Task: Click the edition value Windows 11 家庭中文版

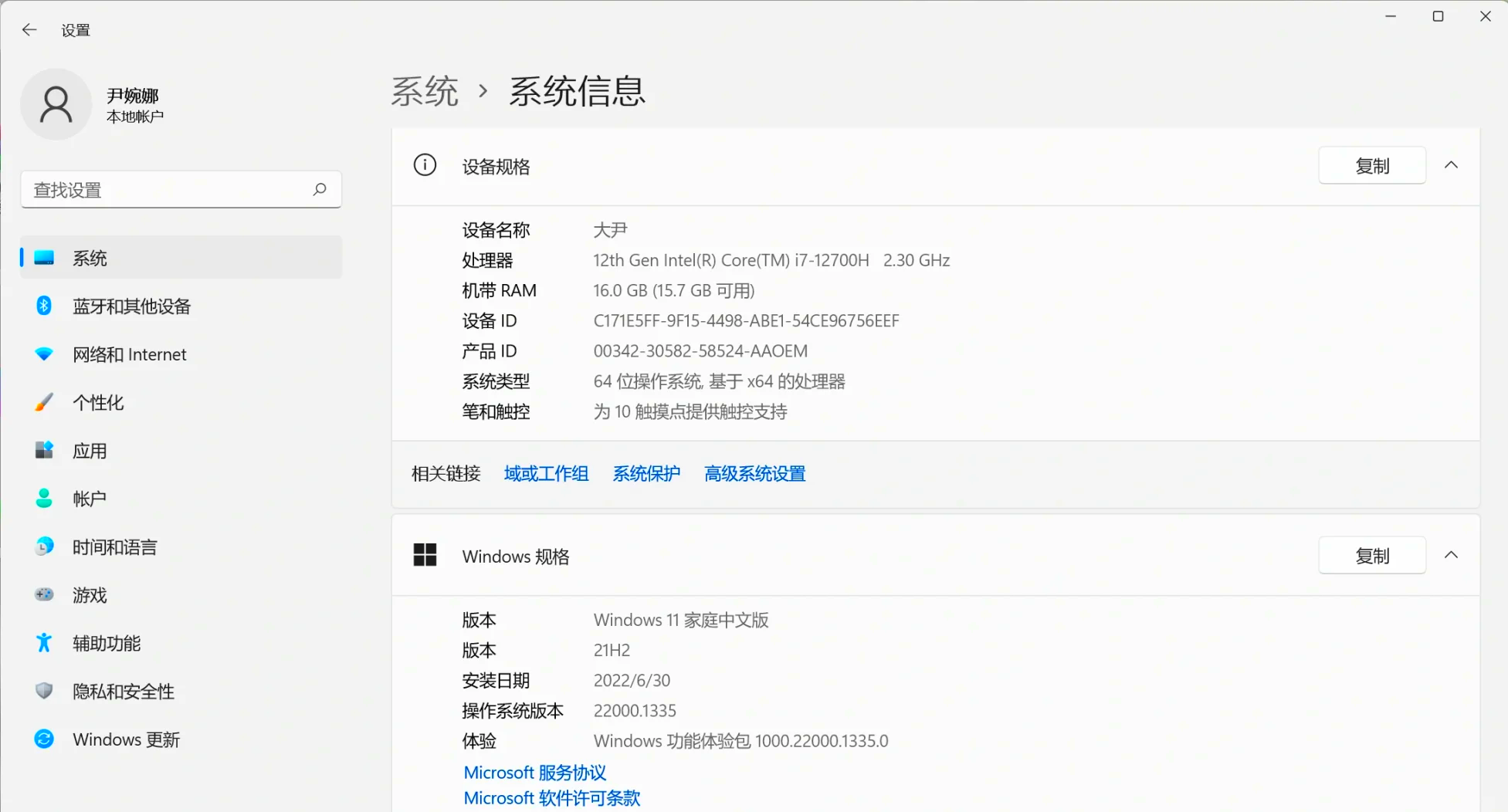Action: 681,620
